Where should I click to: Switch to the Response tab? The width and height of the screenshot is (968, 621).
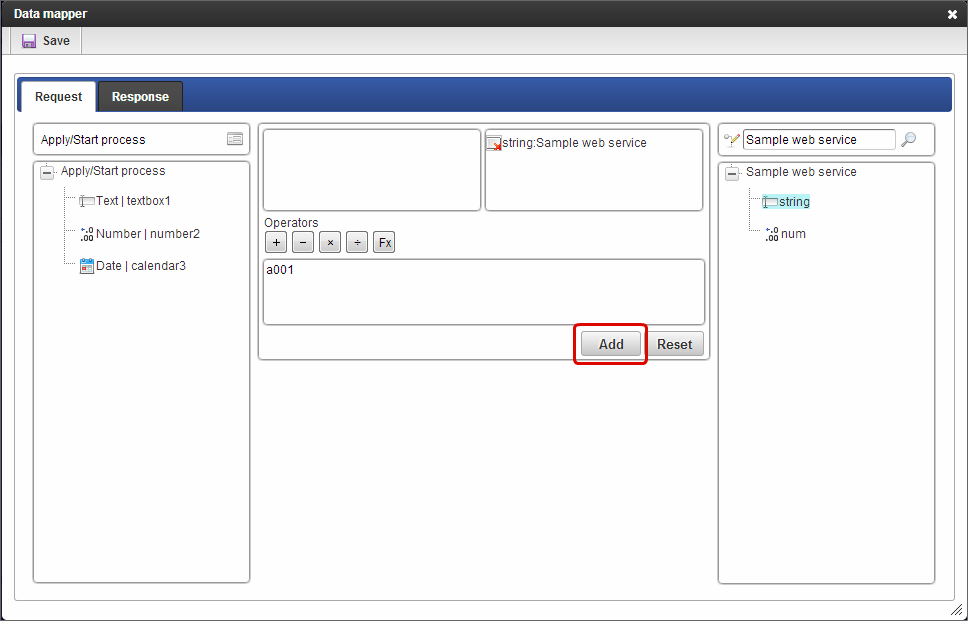click(140, 97)
